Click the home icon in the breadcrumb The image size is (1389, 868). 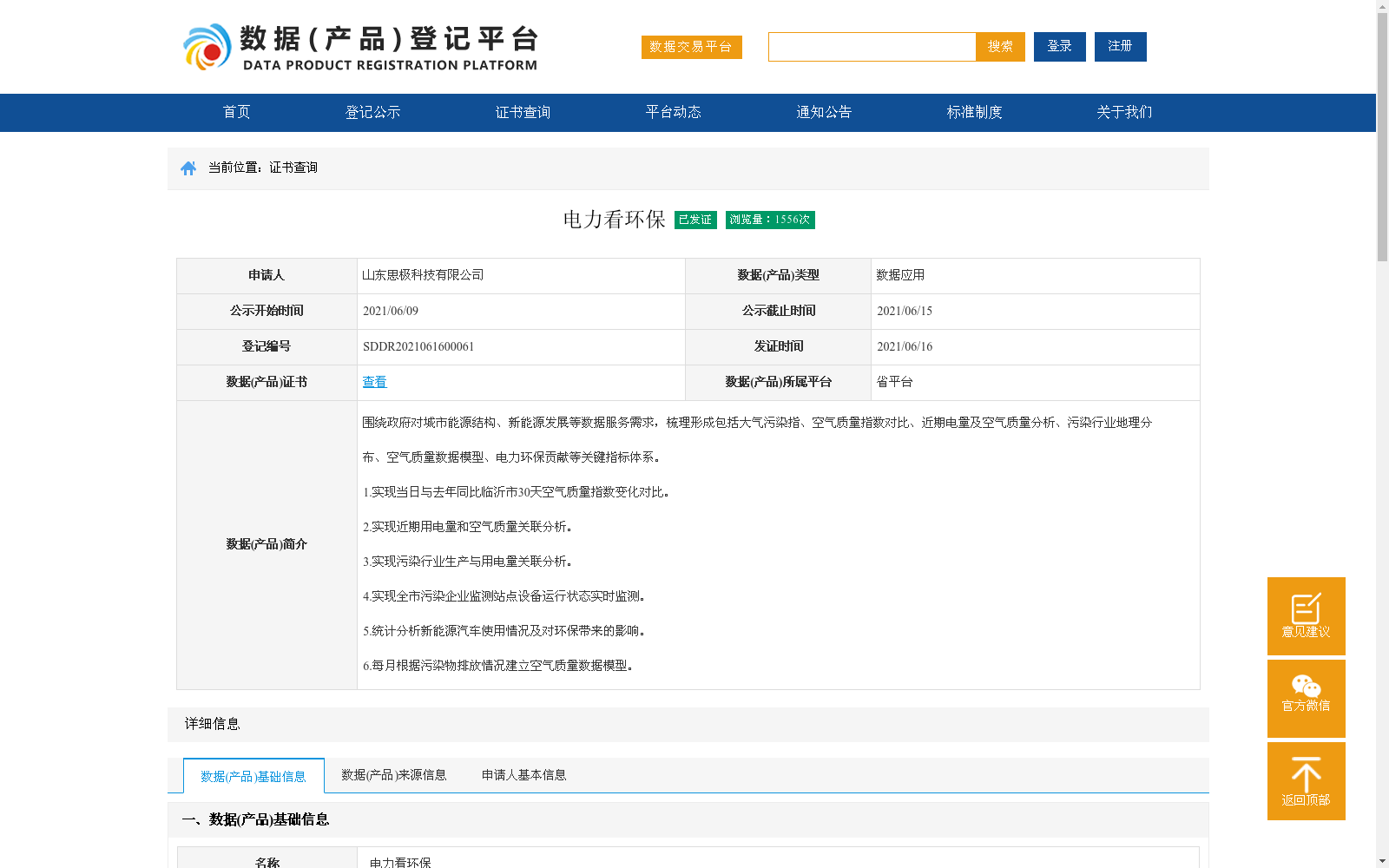click(188, 168)
